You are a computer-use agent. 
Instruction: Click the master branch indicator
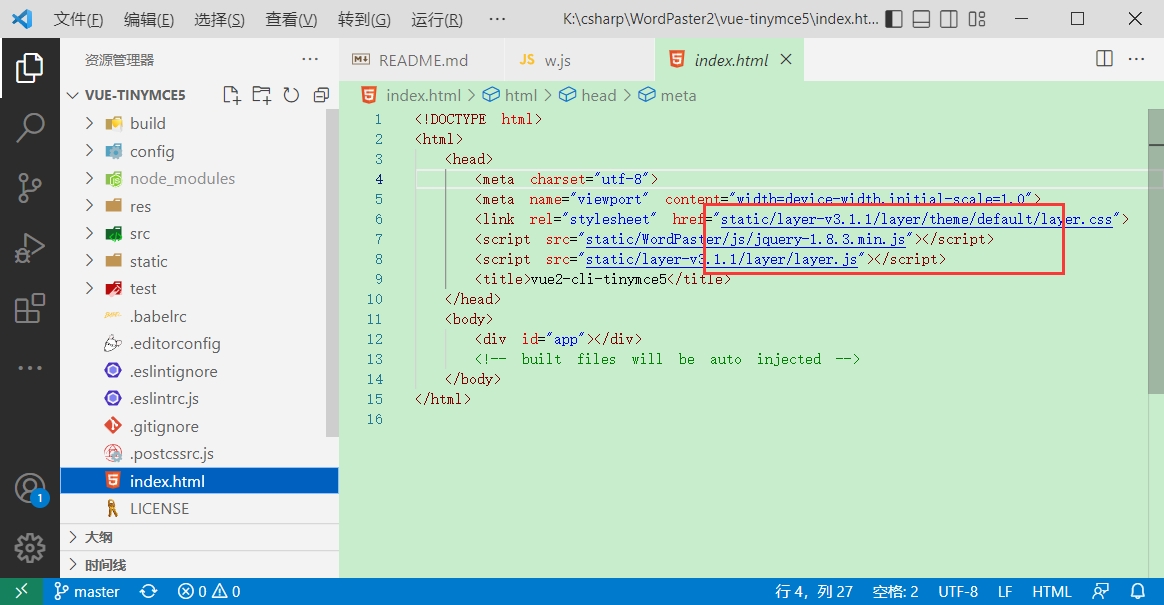click(x=87, y=592)
